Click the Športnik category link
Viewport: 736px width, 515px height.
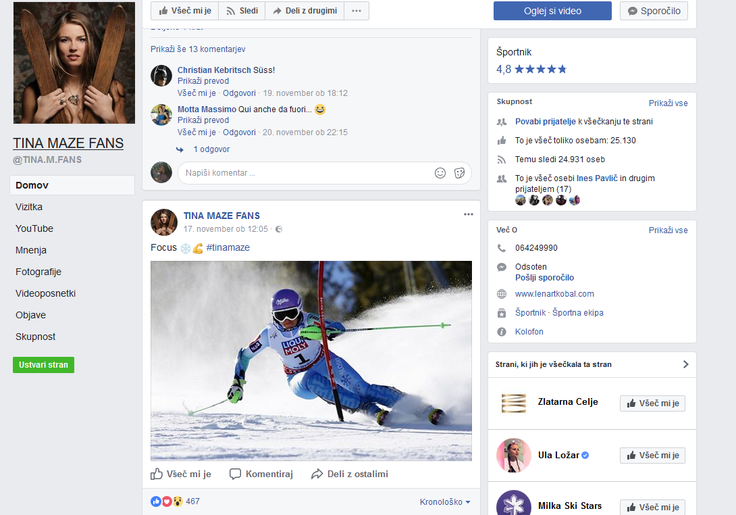click(530, 313)
